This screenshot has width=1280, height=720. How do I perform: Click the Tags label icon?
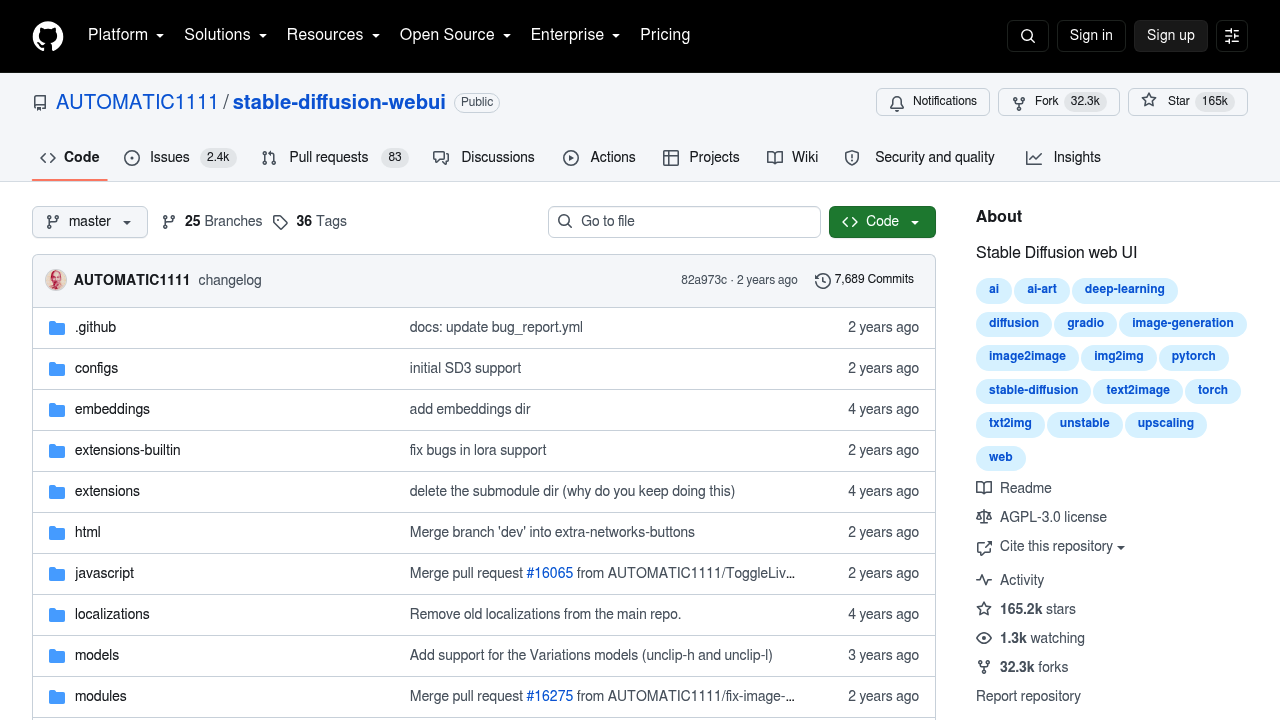(280, 222)
